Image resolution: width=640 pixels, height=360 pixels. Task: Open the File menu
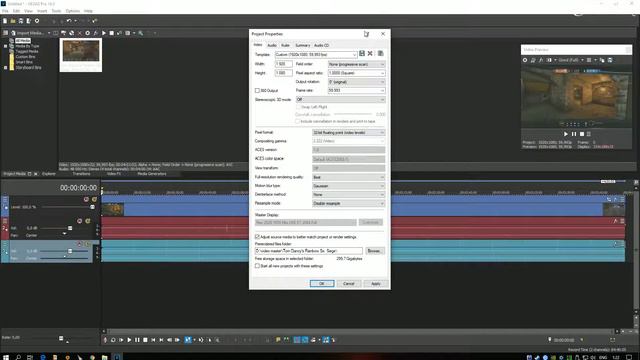(5, 11)
